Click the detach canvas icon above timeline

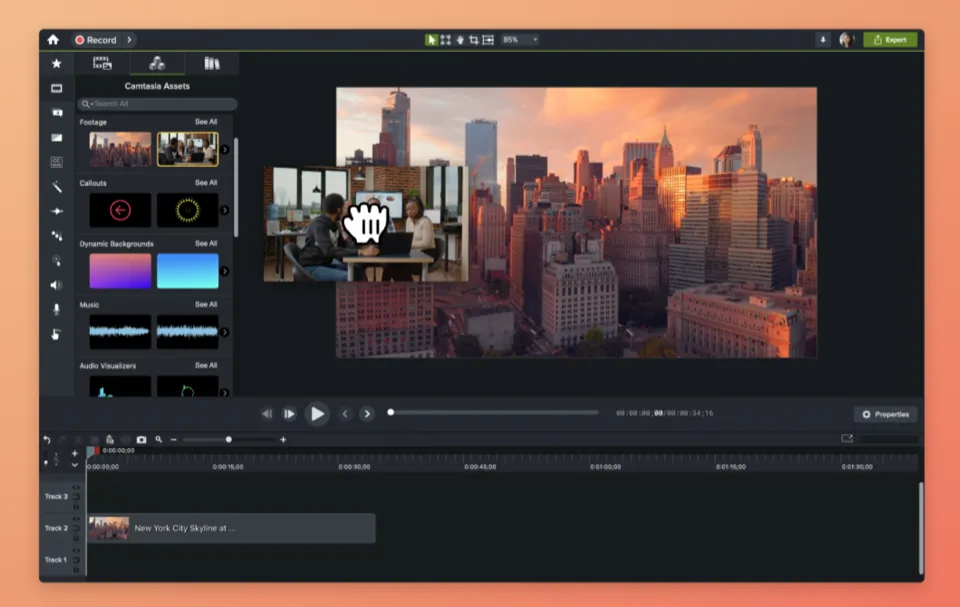point(847,439)
